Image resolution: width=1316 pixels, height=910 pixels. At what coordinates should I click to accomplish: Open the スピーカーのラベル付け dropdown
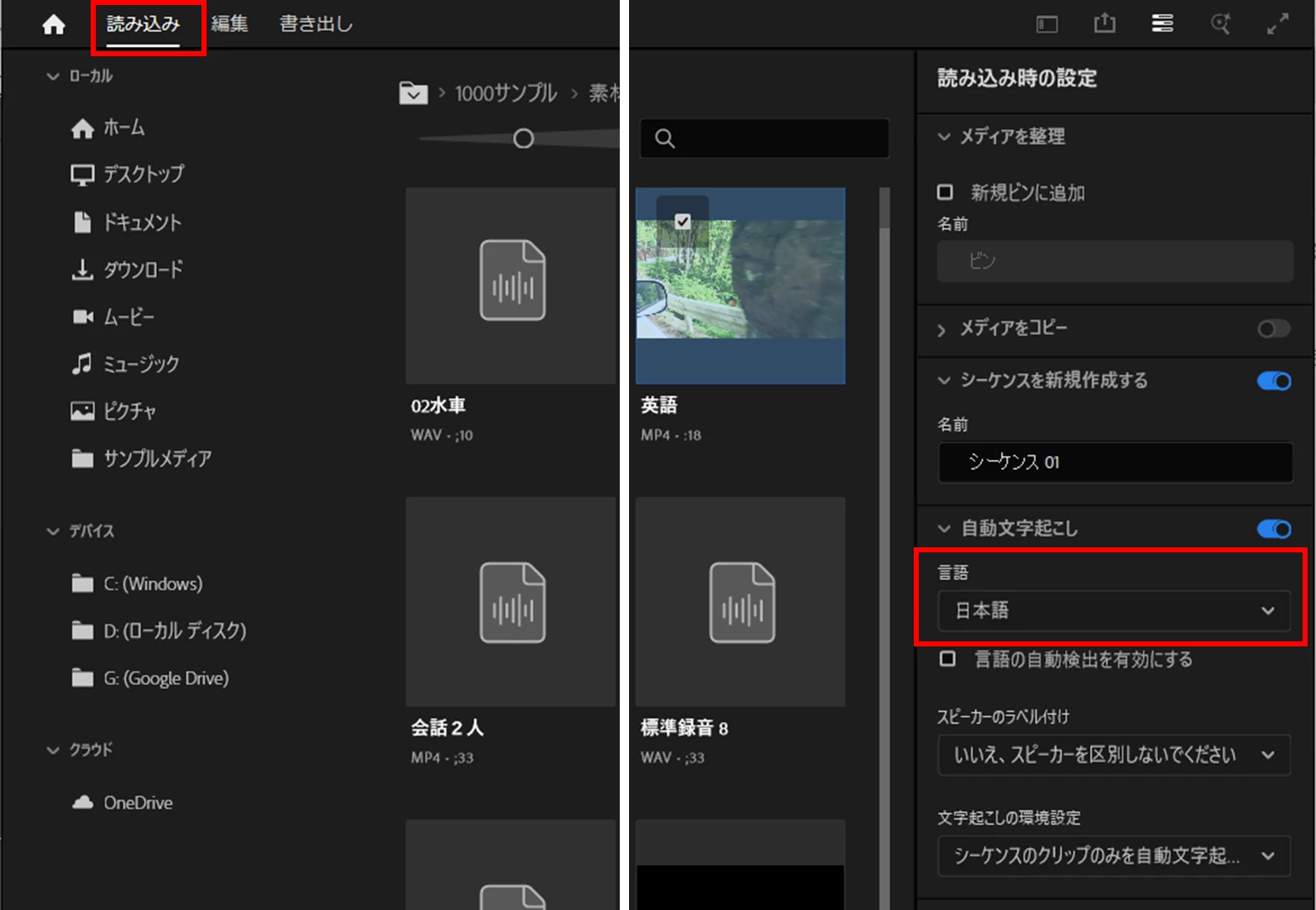point(1114,756)
